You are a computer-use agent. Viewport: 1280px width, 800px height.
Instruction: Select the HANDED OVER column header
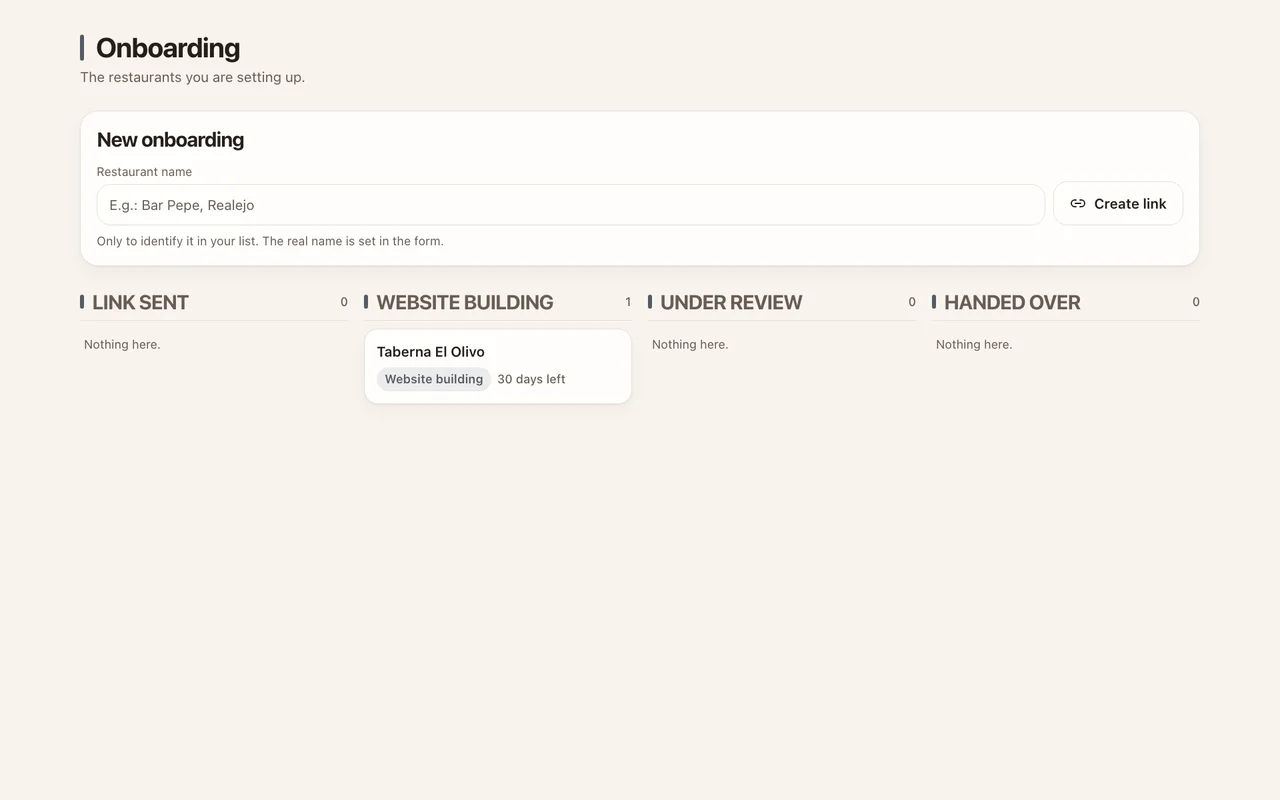[x=1012, y=302]
